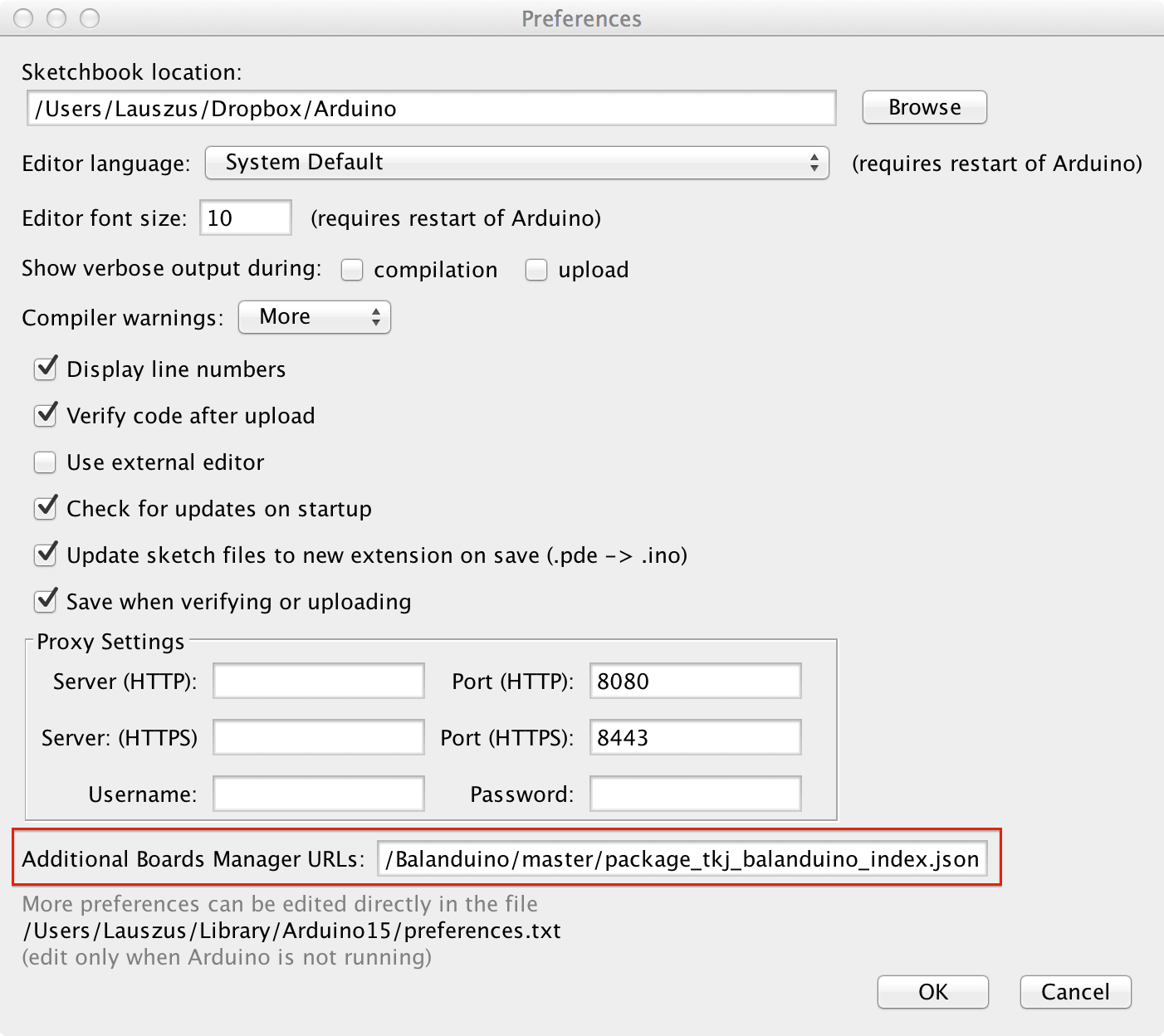This screenshot has height=1036, width=1164.
Task: Click the Port (HTTPS) field showing 8443
Action: coord(696,737)
